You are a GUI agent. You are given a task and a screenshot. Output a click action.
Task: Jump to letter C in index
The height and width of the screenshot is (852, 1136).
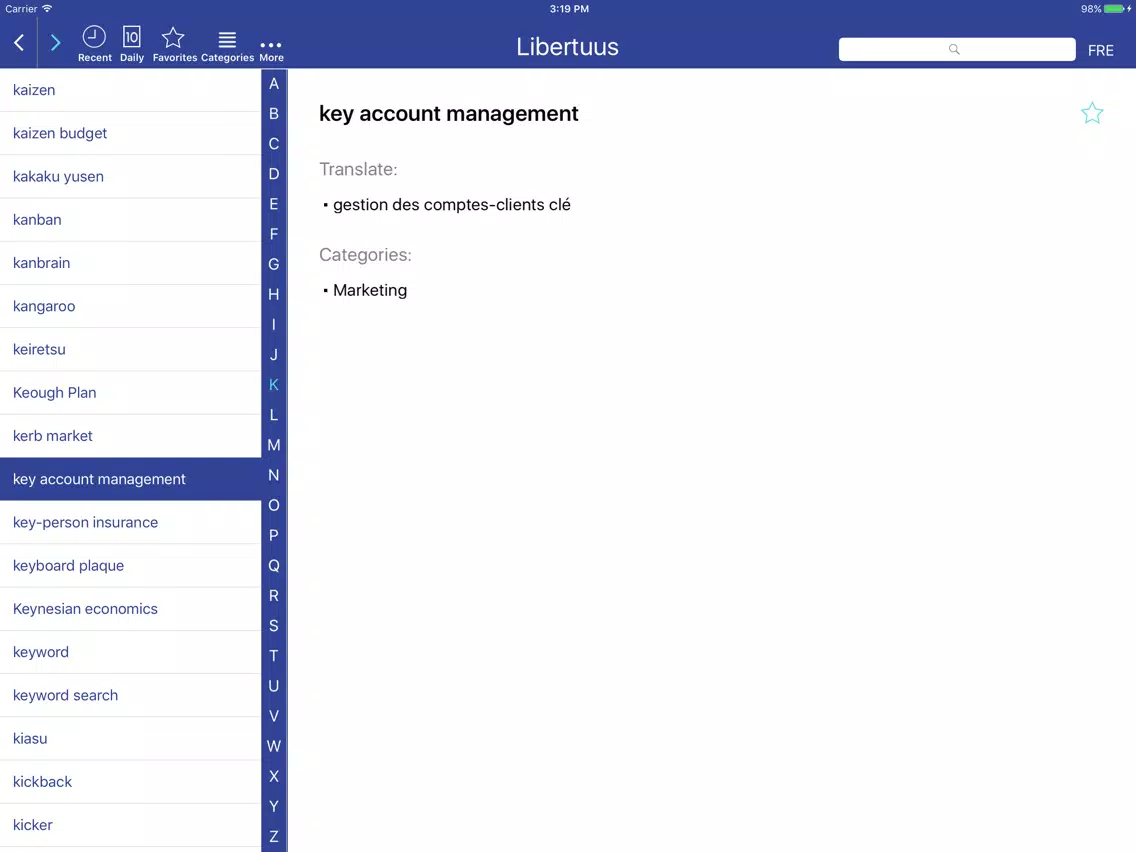pos(274,143)
